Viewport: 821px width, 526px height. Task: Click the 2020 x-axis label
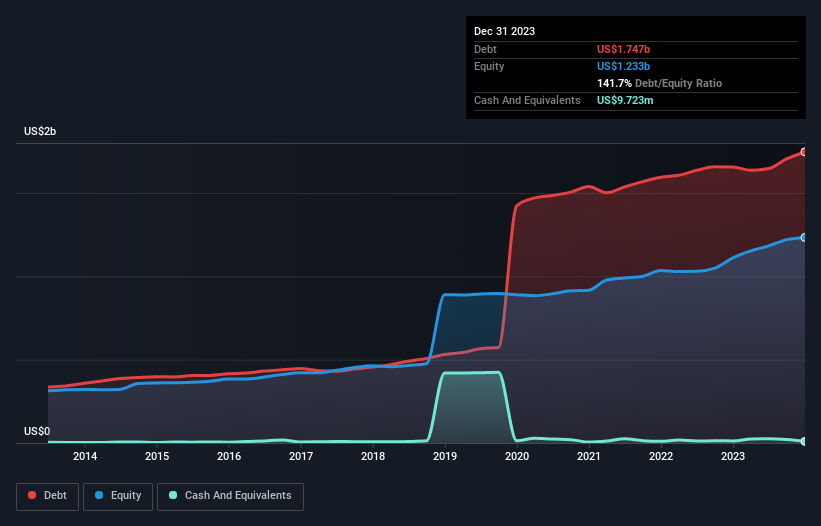pyautogui.click(x=517, y=456)
